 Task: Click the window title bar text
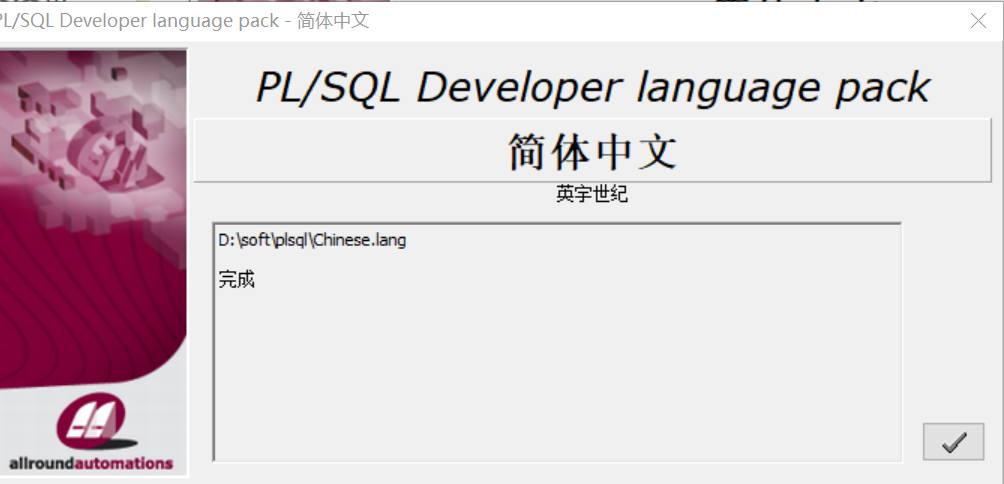184,21
